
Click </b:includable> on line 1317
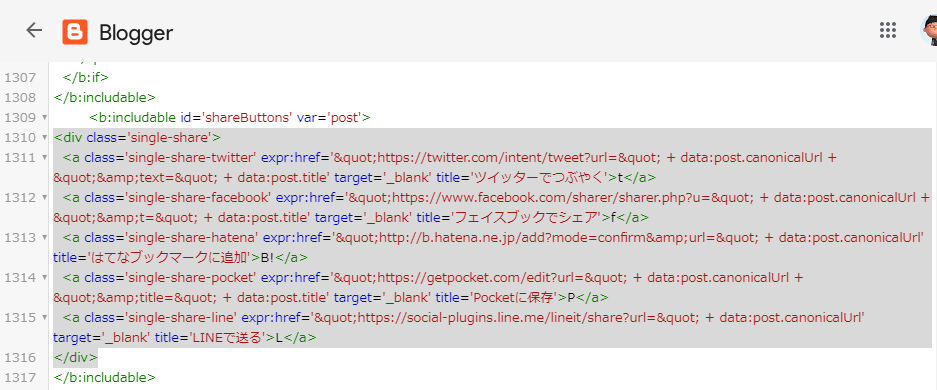coord(105,377)
